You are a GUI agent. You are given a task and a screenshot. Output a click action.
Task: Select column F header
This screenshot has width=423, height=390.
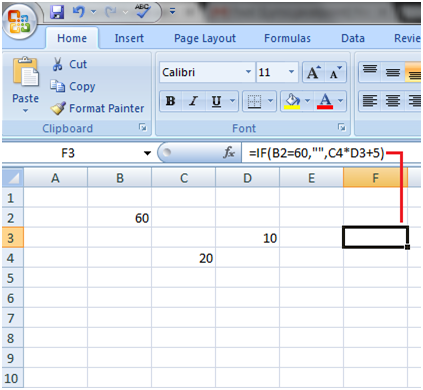coord(375,178)
